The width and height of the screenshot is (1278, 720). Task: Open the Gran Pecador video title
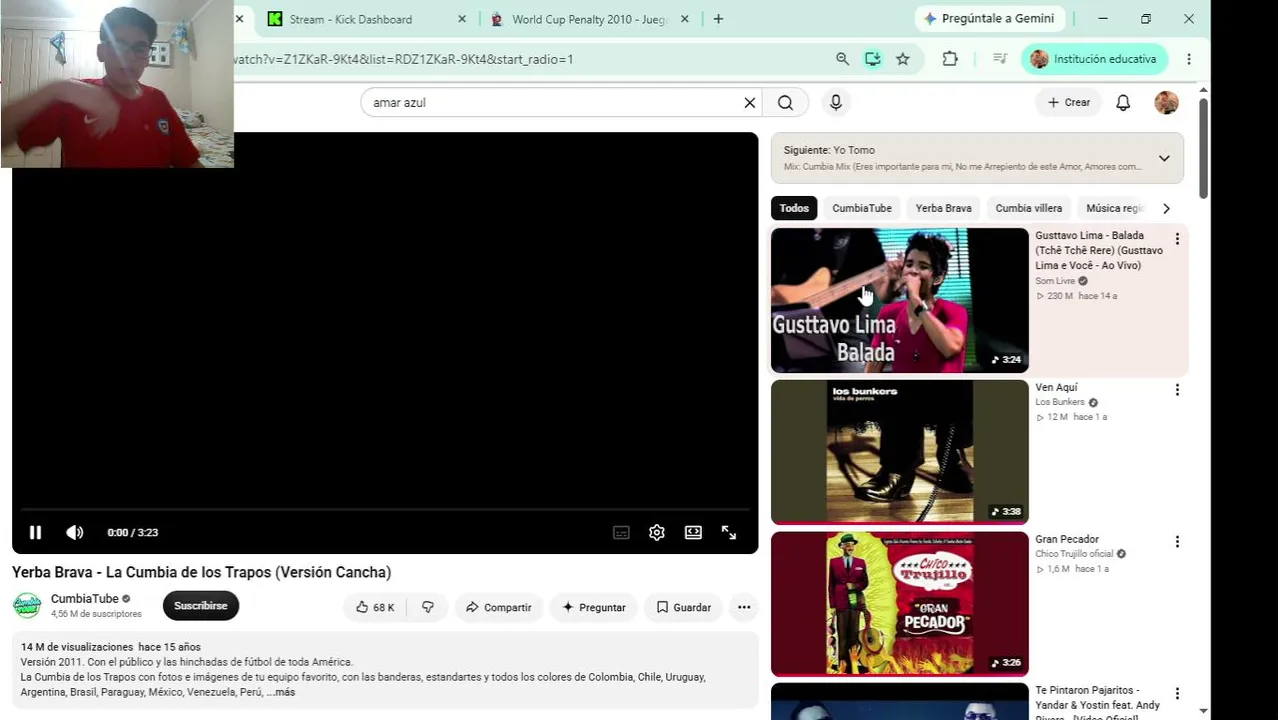(x=1067, y=540)
